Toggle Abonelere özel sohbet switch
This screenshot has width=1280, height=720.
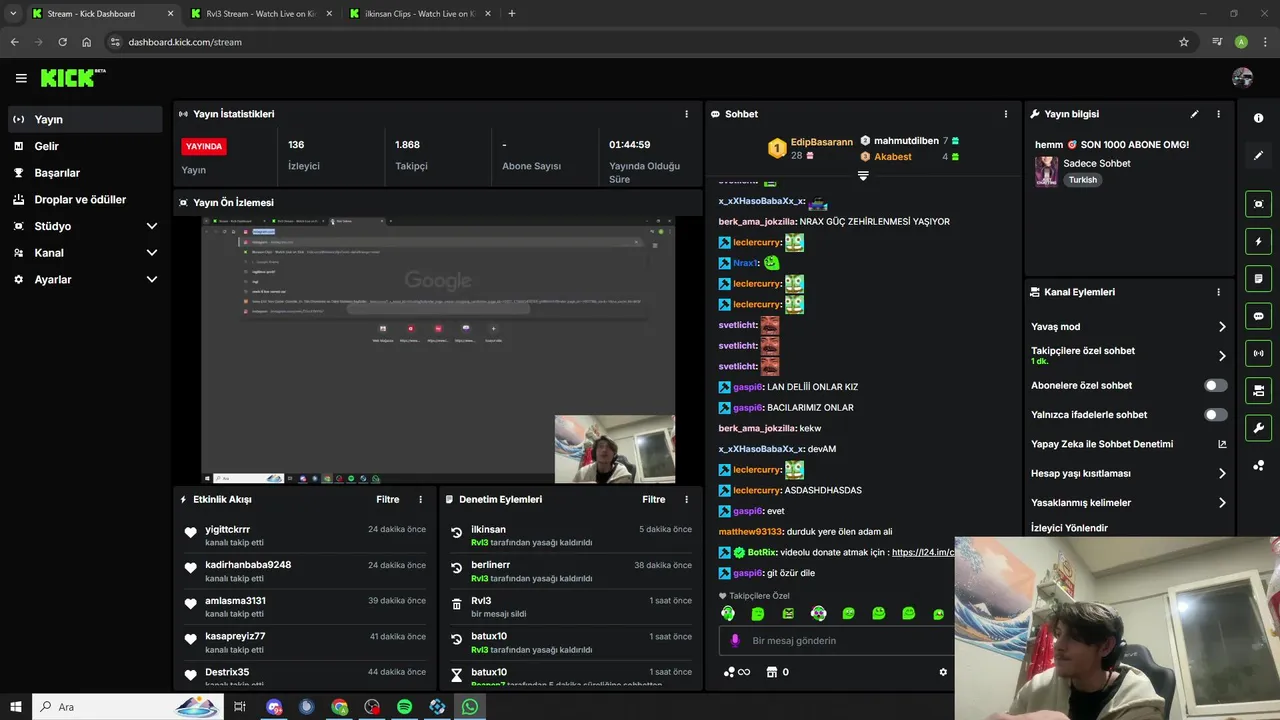click(x=1216, y=385)
